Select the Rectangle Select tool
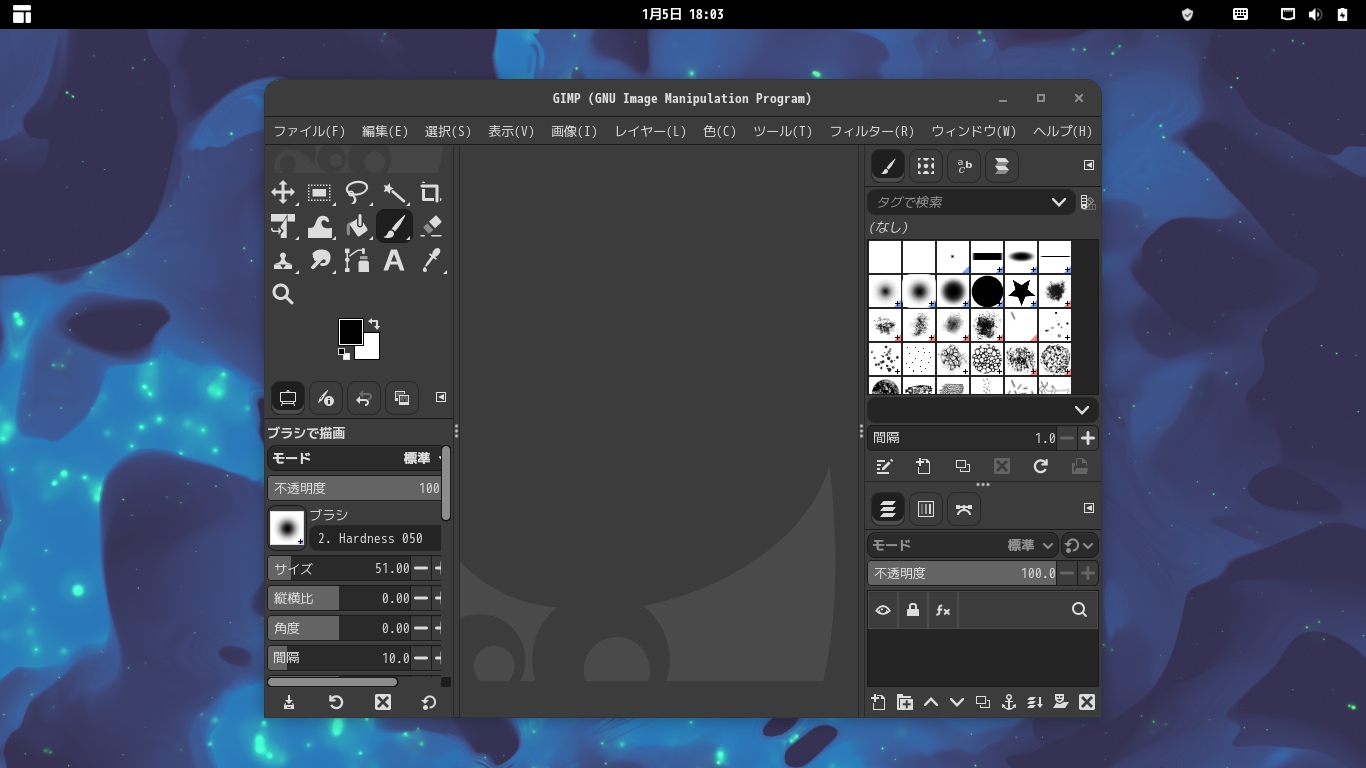Image resolution: width=1366 pixels, height=768 pixels. [x=320, y=193]
